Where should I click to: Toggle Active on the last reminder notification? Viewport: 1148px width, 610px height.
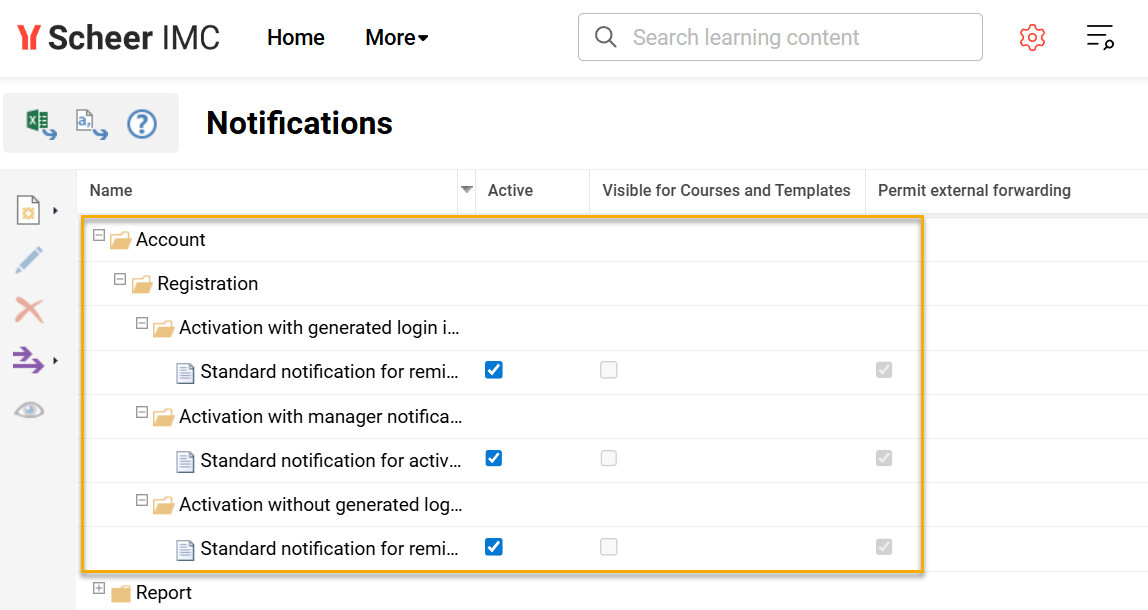coord(494,547)
